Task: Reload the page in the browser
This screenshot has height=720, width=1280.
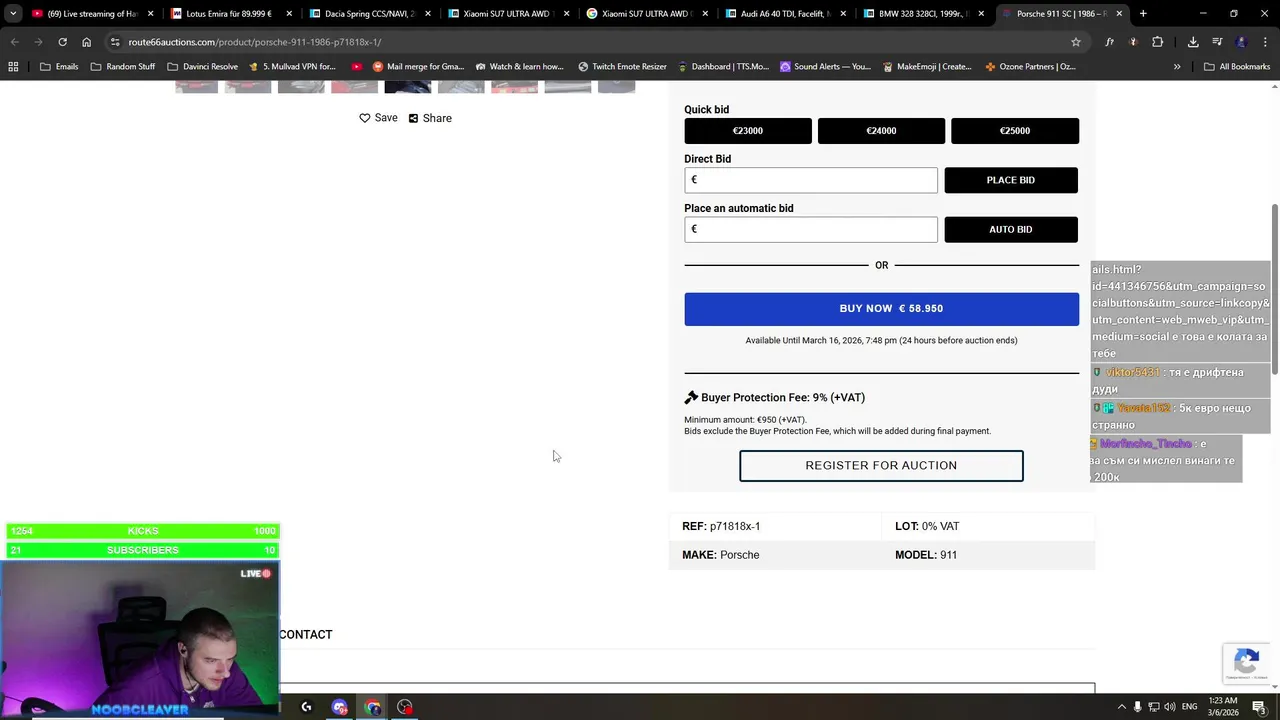Action: point(62,42)
